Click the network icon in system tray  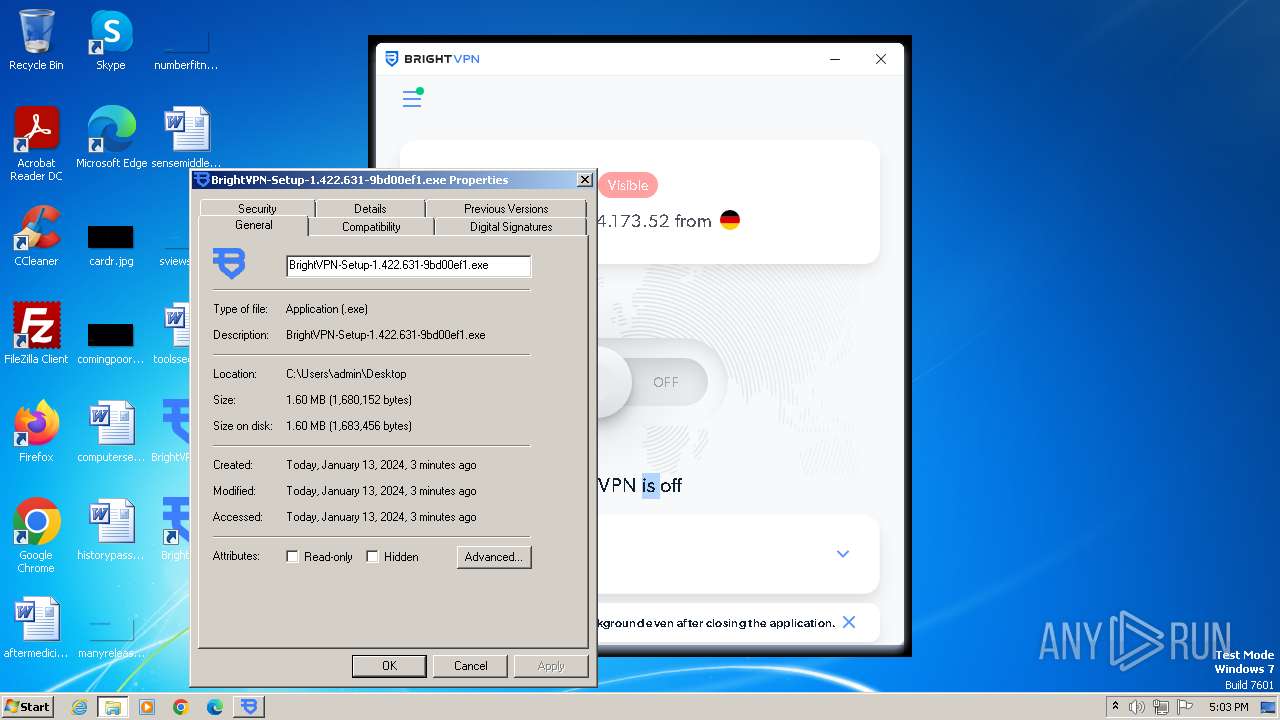pyautogui.click(x=1161, y=707)
